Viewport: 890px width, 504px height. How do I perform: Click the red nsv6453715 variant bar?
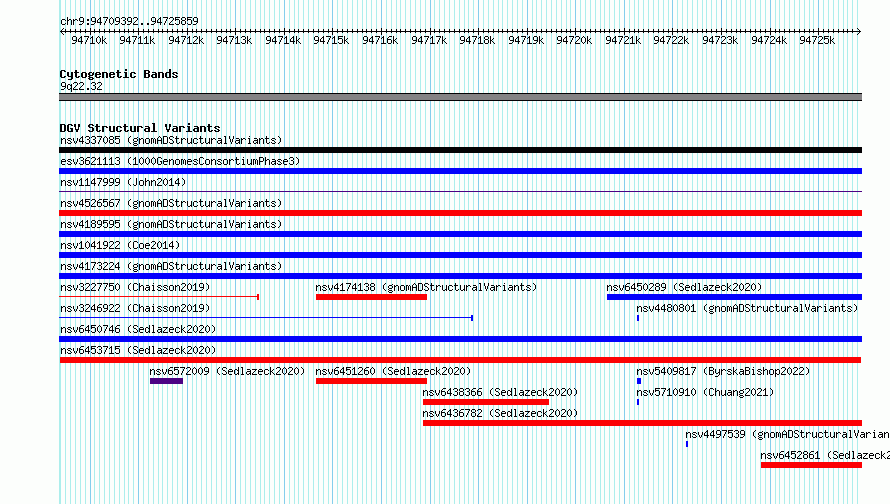point(460,360)
